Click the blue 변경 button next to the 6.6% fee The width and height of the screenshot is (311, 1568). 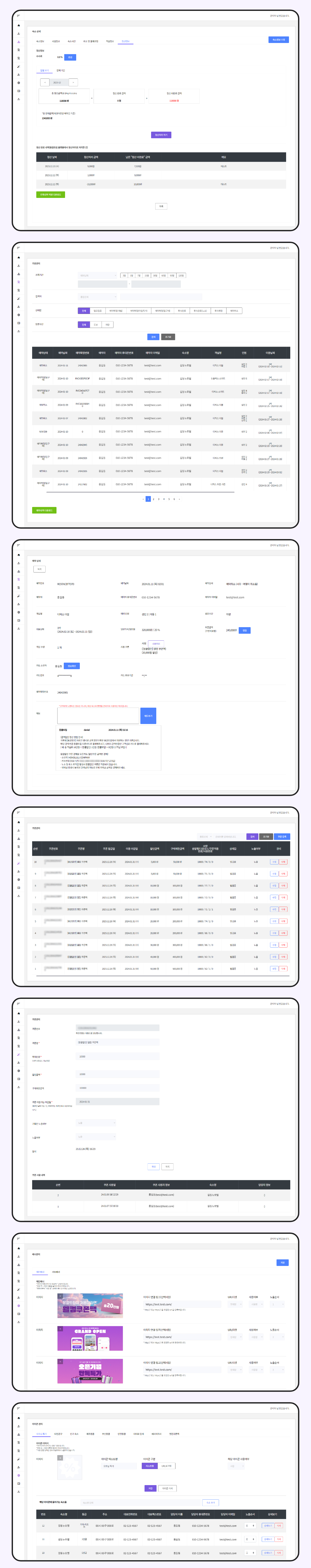tap(70, 57)
